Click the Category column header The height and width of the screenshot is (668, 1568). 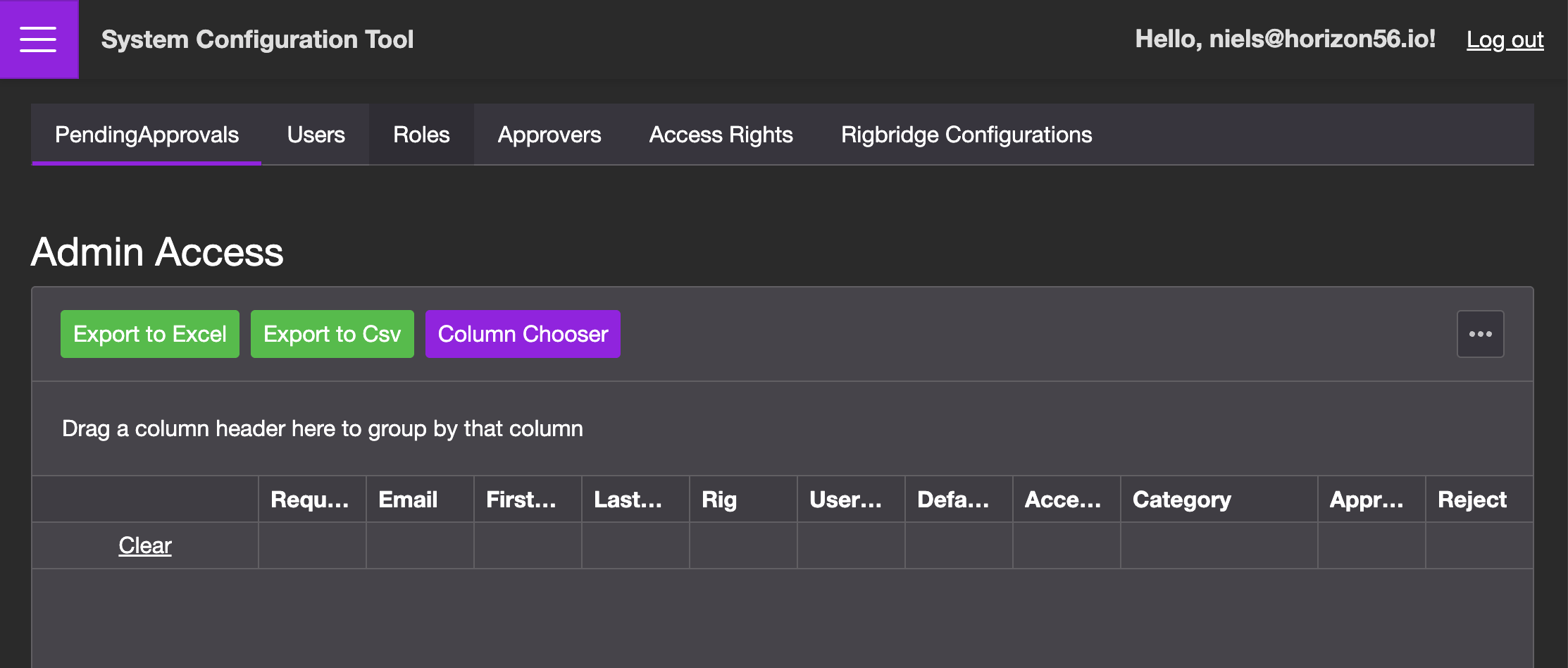tap(1181, 500)
